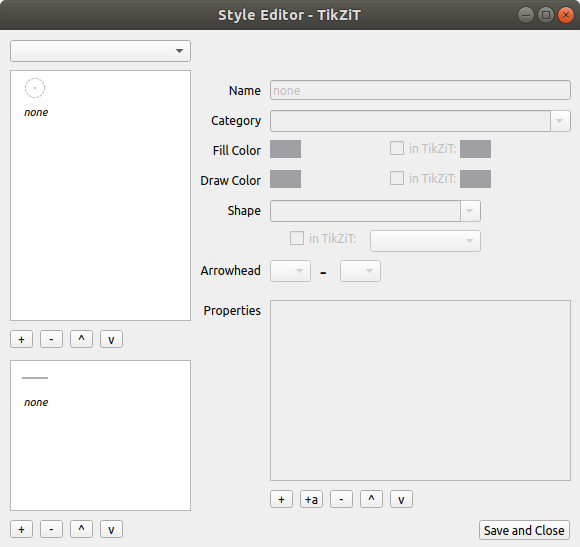The width and height of the screenshot is (580, 547).
Task: Click the Draw Color in TikZiT swatch
Action: (475, 179)
